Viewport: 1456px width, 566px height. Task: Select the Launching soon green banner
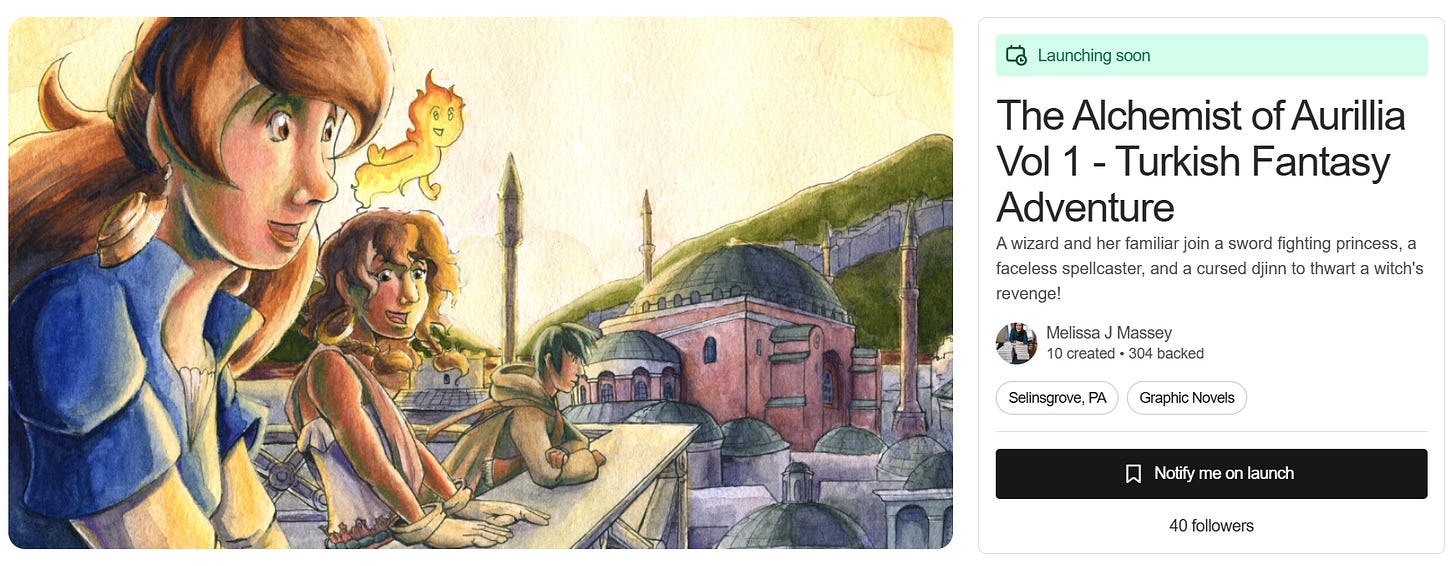tap(1211, 56)
